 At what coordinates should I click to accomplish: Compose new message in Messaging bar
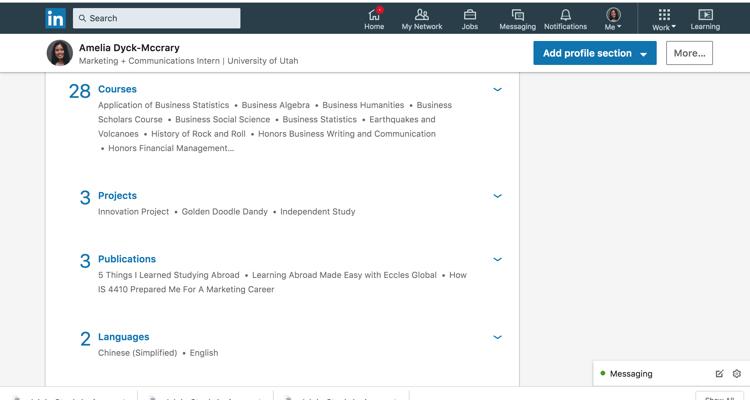719,374
